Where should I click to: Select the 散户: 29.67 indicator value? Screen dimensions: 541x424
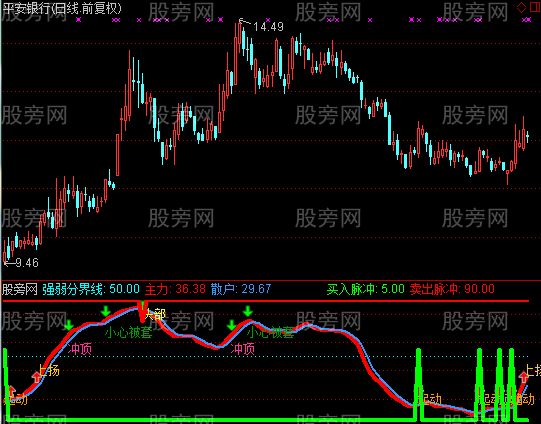(241, 289)
